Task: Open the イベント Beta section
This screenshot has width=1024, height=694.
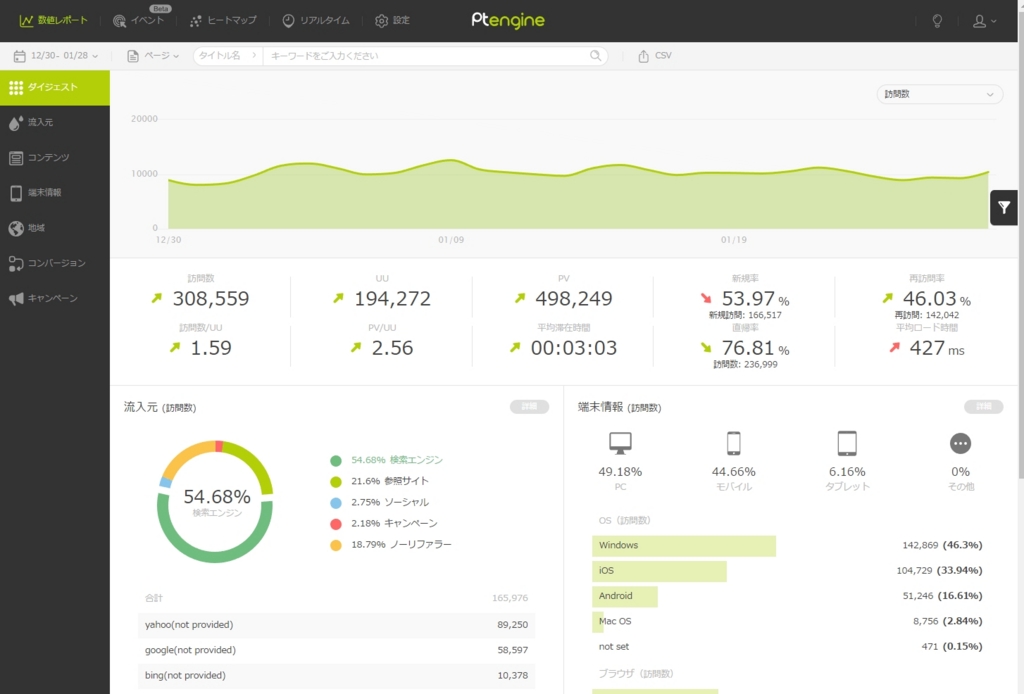Action: 139,19
